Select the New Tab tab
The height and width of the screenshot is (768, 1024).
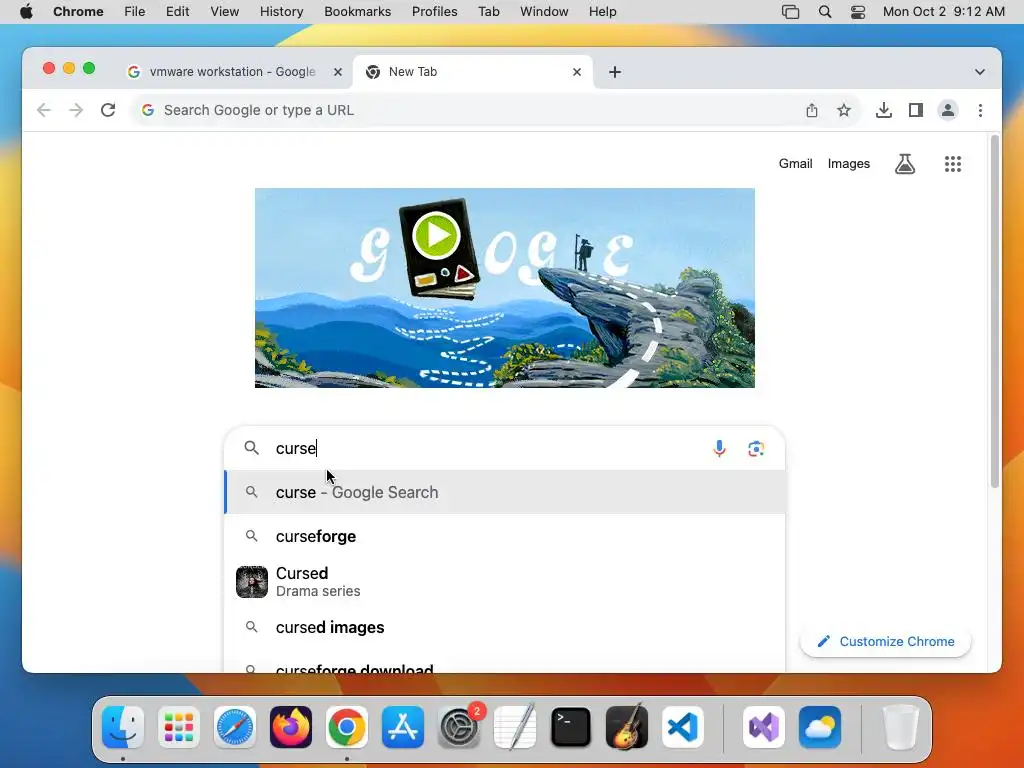[x=473, y=72]
